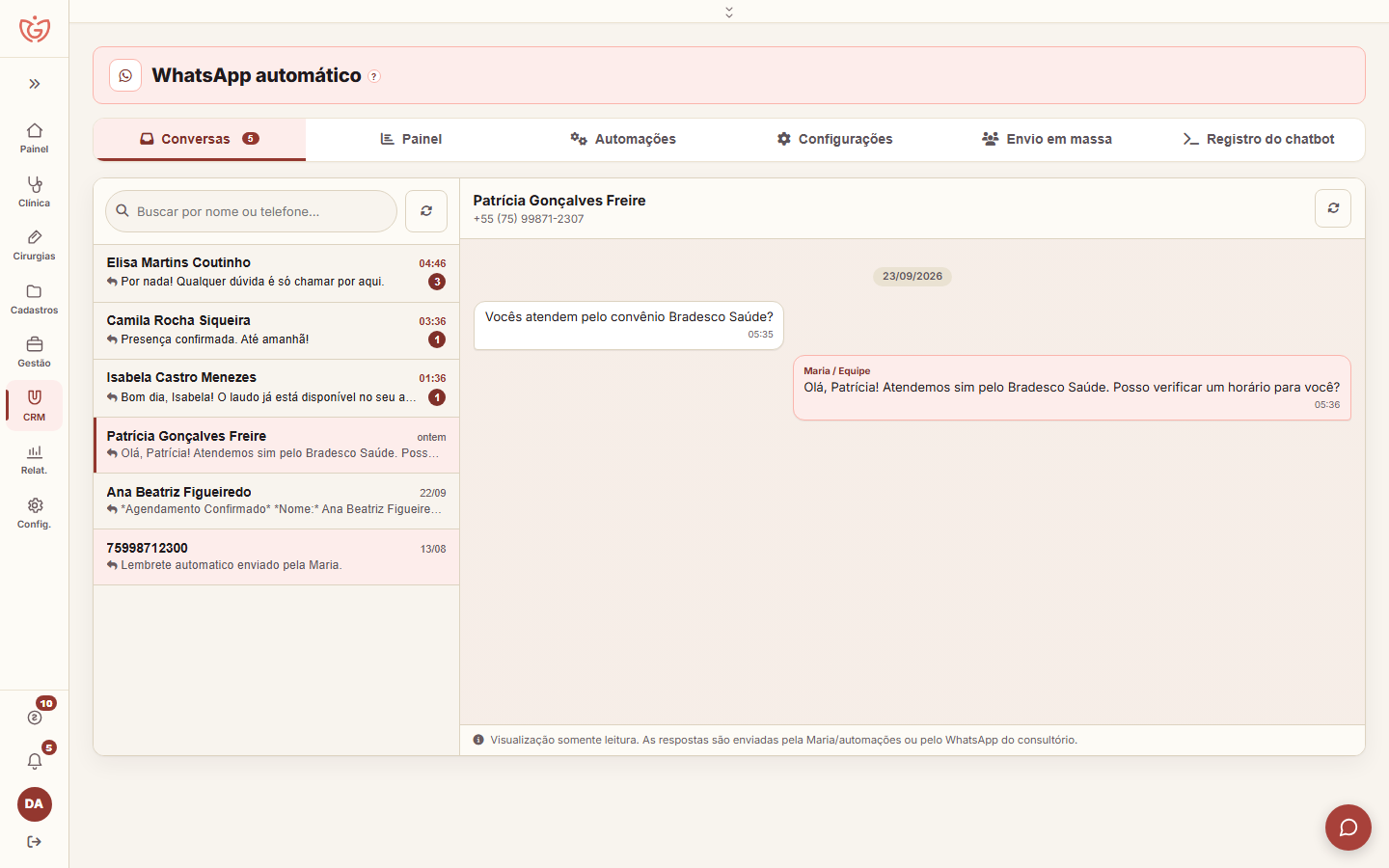Expand the sidebar with double chevron
Image resolution: width=1389 pixels, height=868 pixels.
click(x=35, y=84)
